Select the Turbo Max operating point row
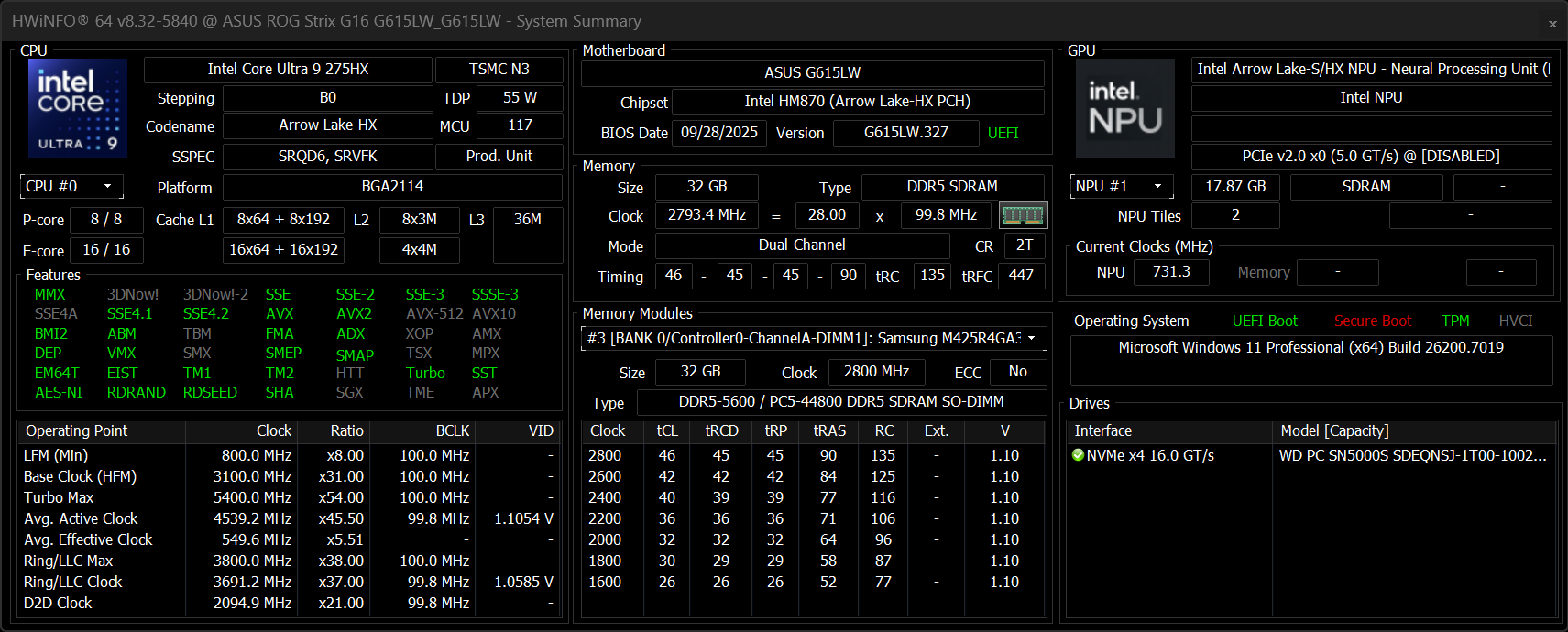 pyautogui.click(x=289, y=497)
